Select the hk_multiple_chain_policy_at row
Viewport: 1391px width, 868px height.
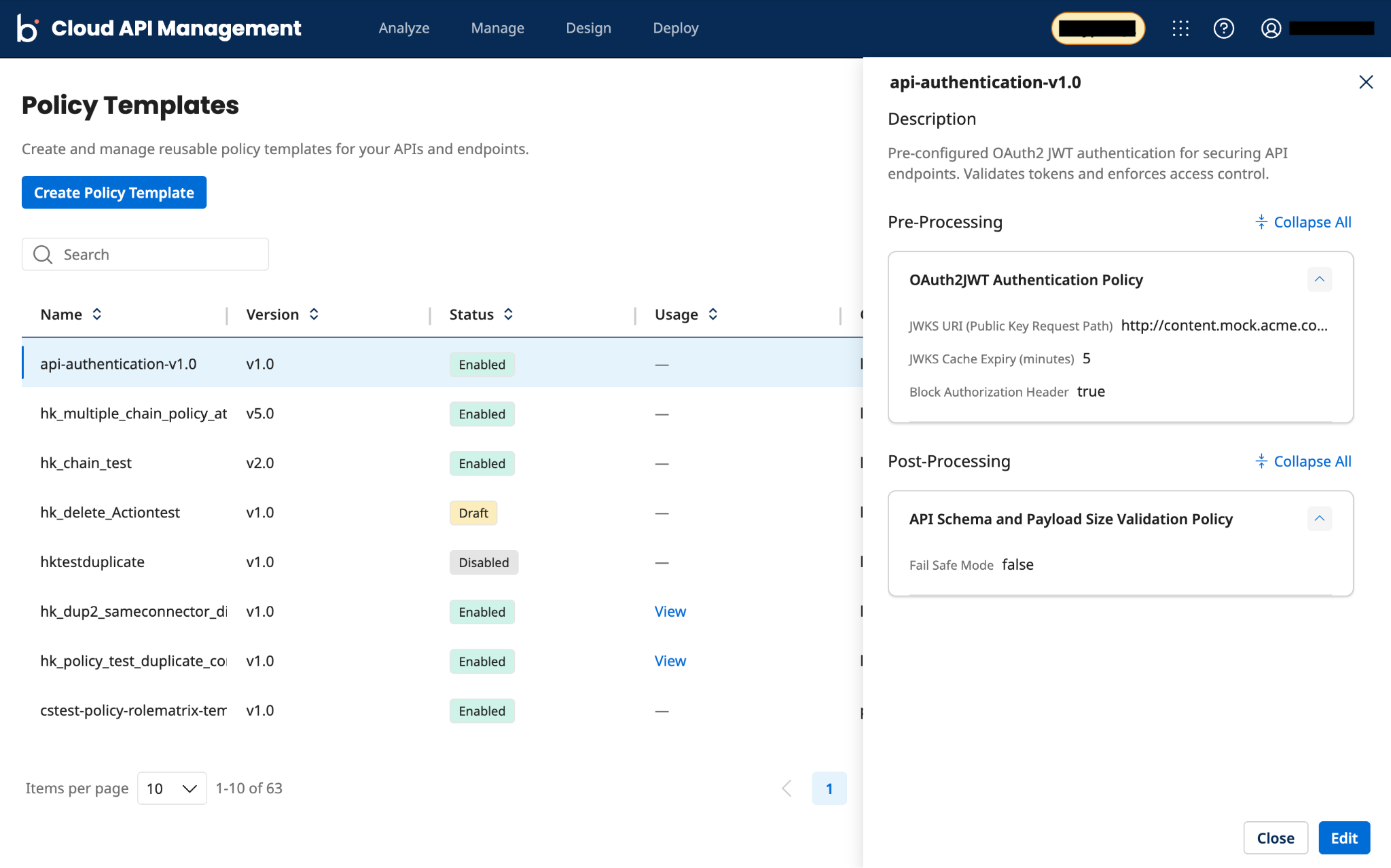coord(442,414)
